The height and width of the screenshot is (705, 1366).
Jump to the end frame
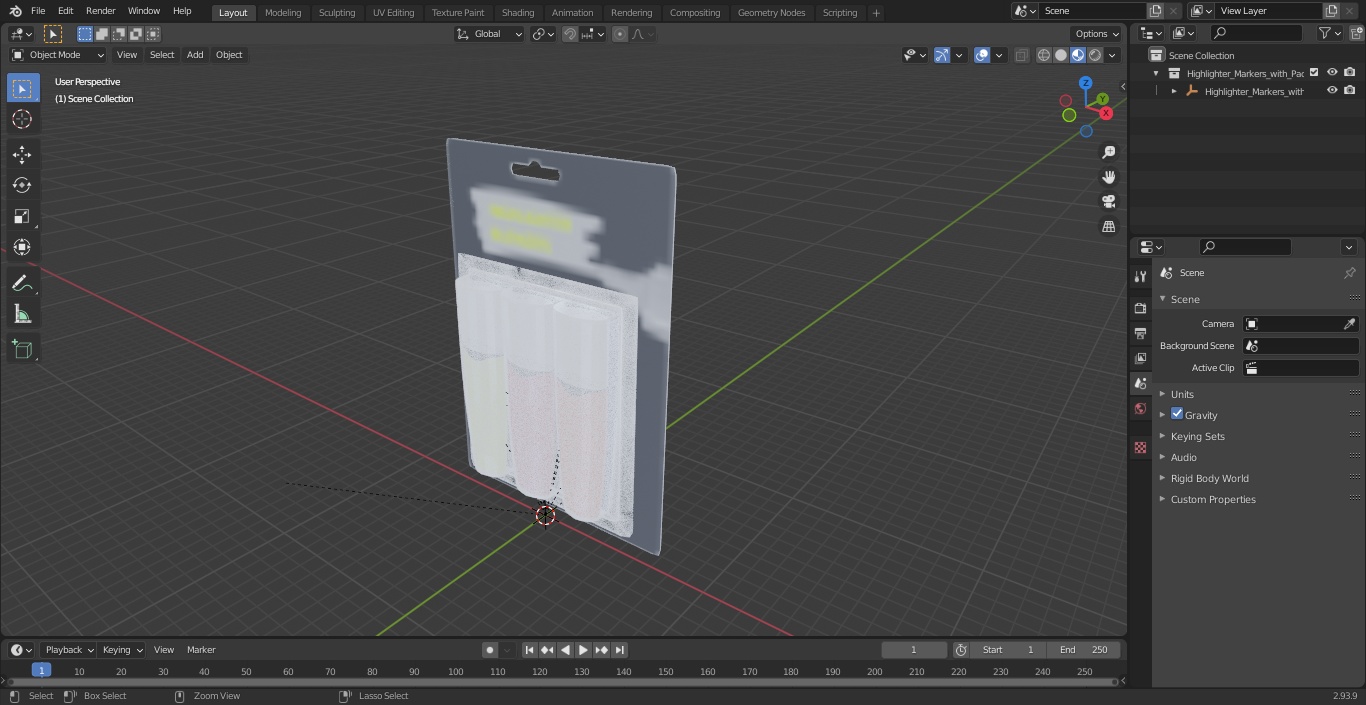click(619, 650)
